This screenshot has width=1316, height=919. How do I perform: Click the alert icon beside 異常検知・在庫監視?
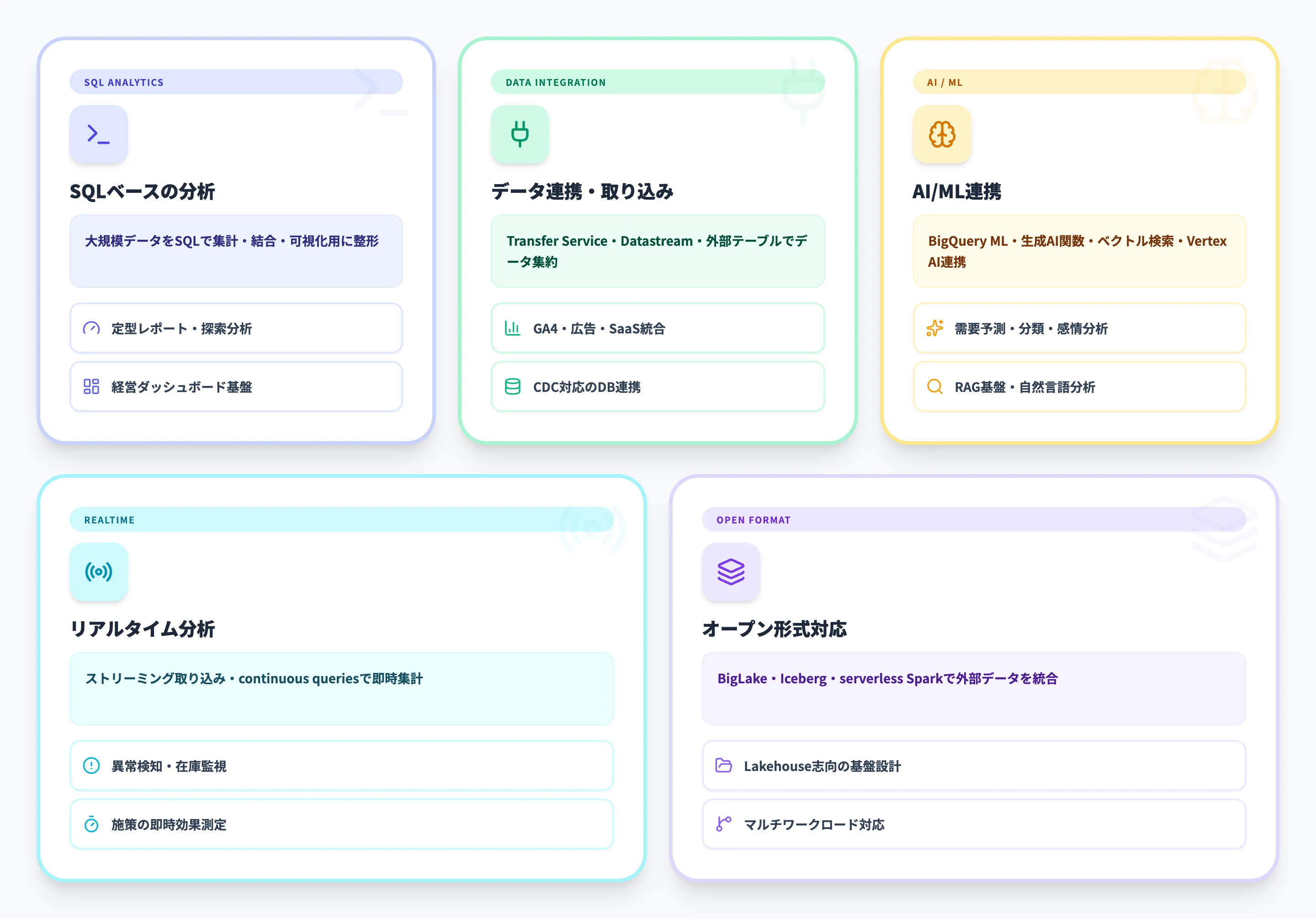(x=91, y=766)
